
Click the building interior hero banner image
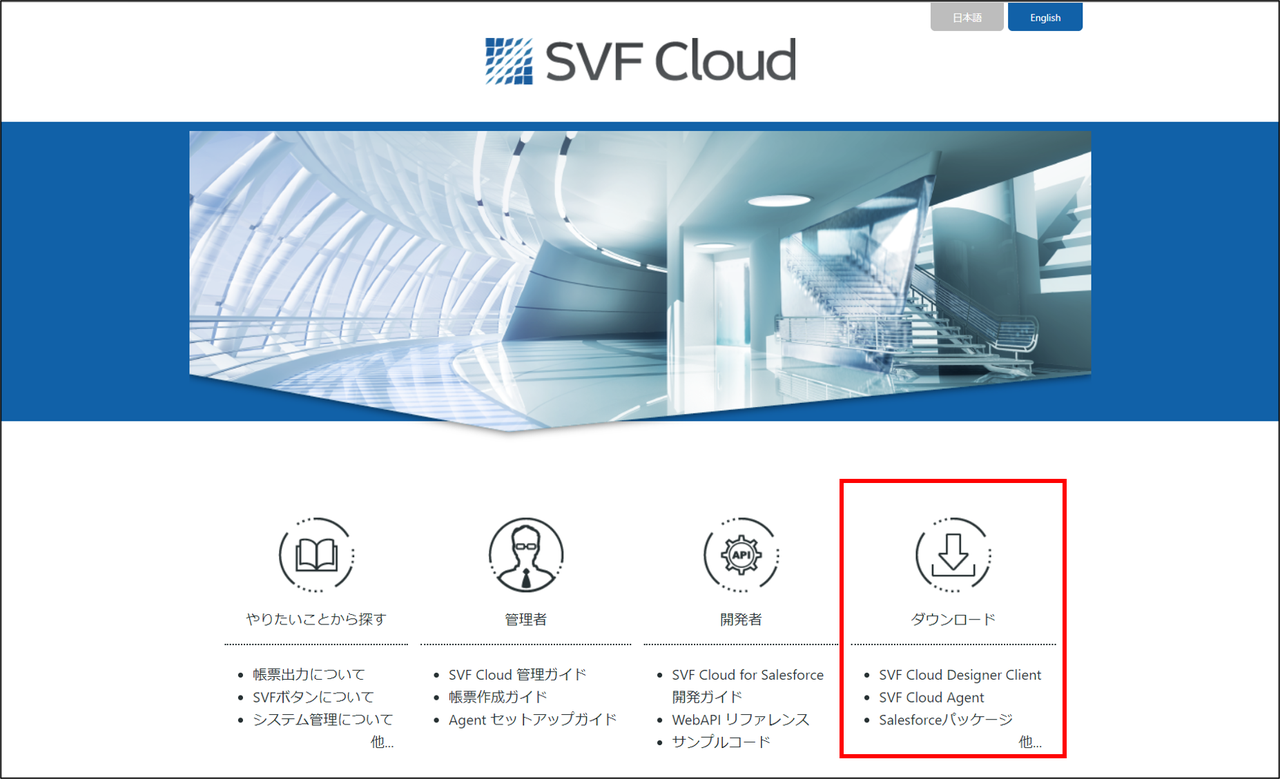[x=640, y=260]
